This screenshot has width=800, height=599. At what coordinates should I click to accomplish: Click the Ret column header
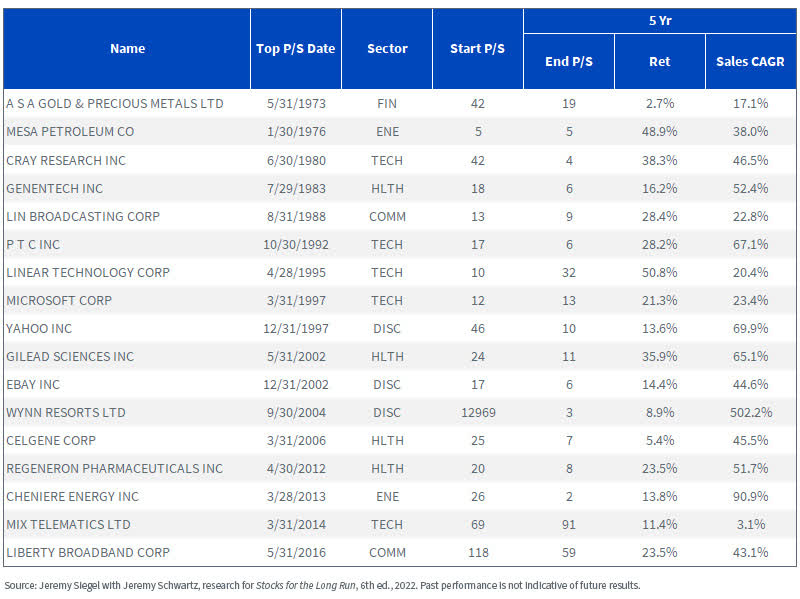click(x=660, y=62)
